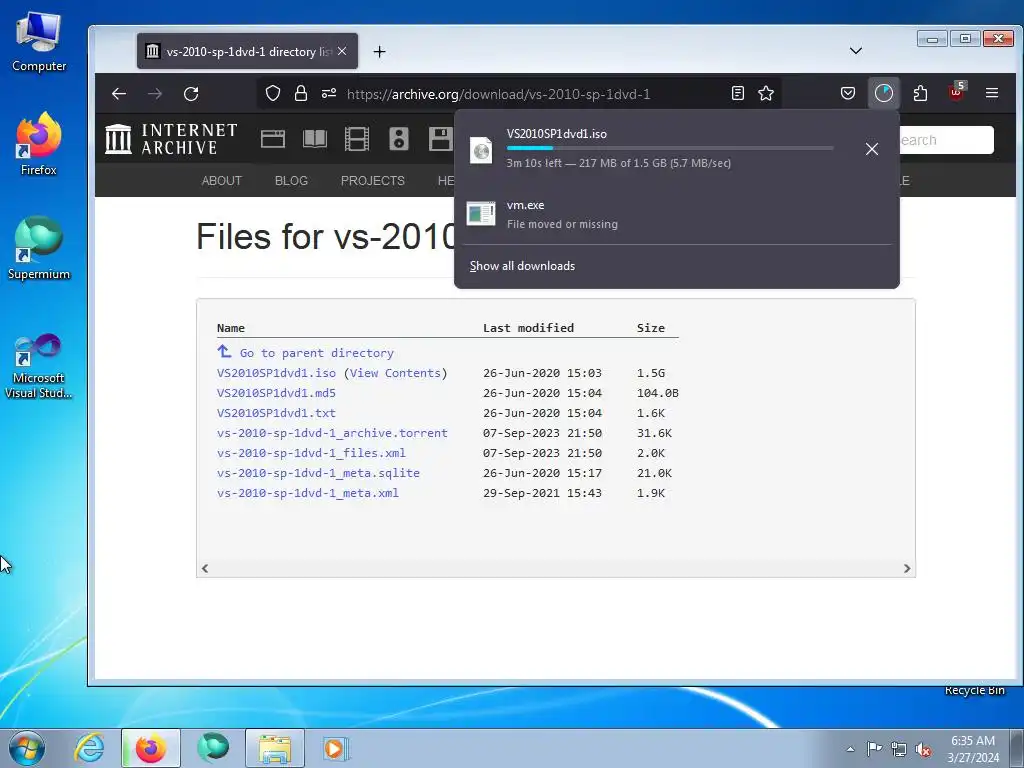Click the VS2010SP1dvd1.iso download file icon
This screenshot has height=768, width=1024.
pyautogui.click(x=481, y=150)
